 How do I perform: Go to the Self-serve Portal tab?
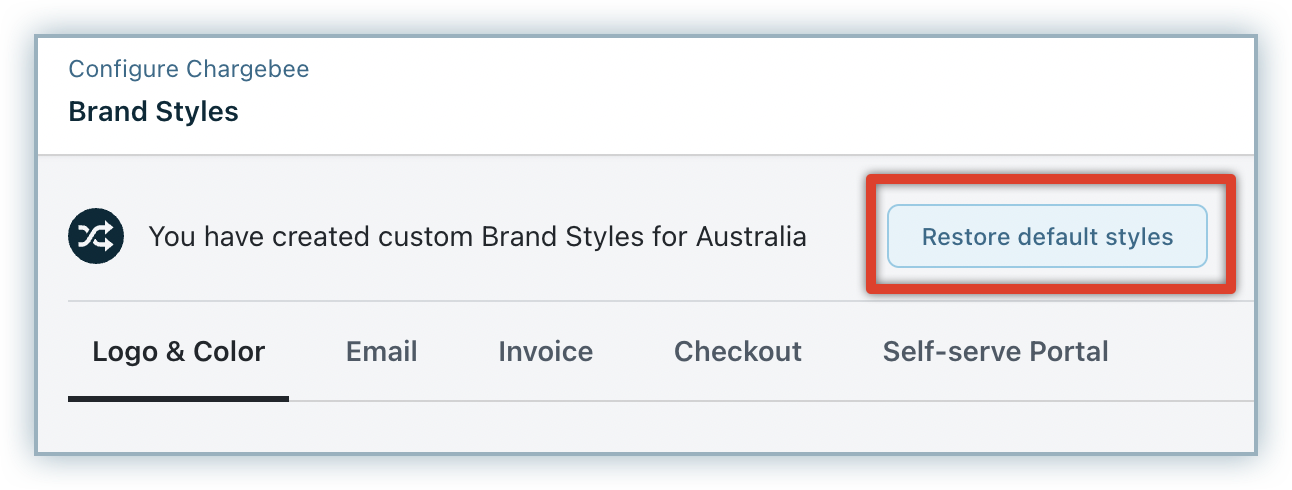point(995,352)
